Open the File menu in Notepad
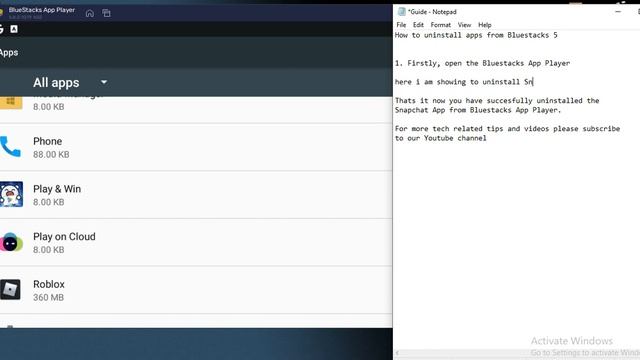The height and width of the screenshot is (360, 640). [401, 25]
